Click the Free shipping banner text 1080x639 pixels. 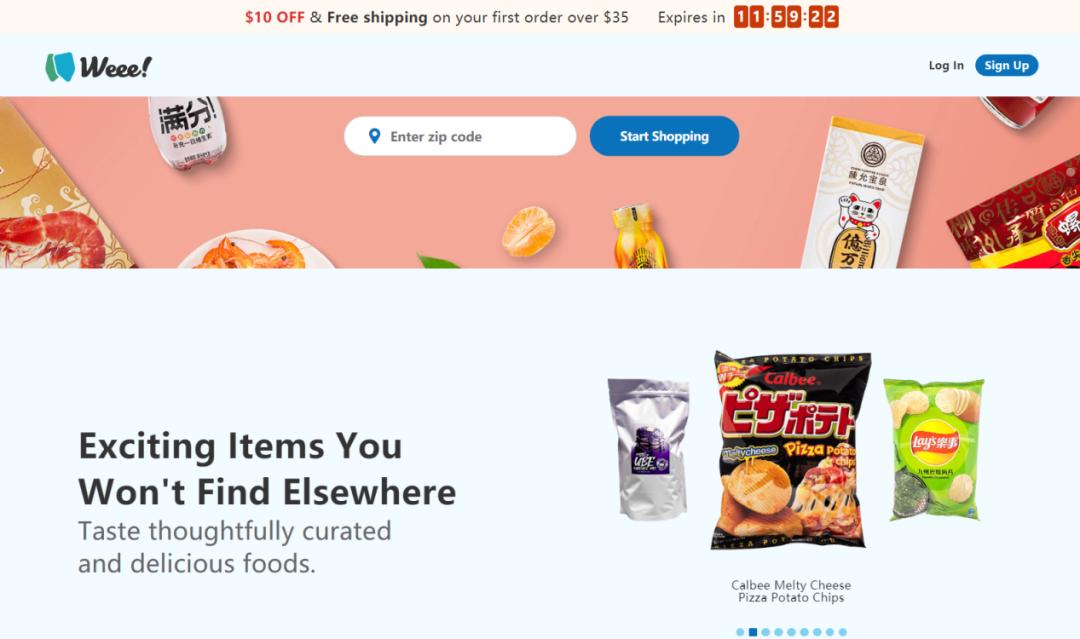click(377, 17)
